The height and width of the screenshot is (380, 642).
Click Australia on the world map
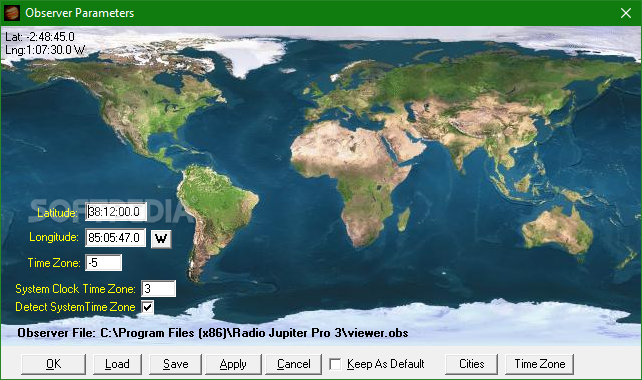pos(559,231)
